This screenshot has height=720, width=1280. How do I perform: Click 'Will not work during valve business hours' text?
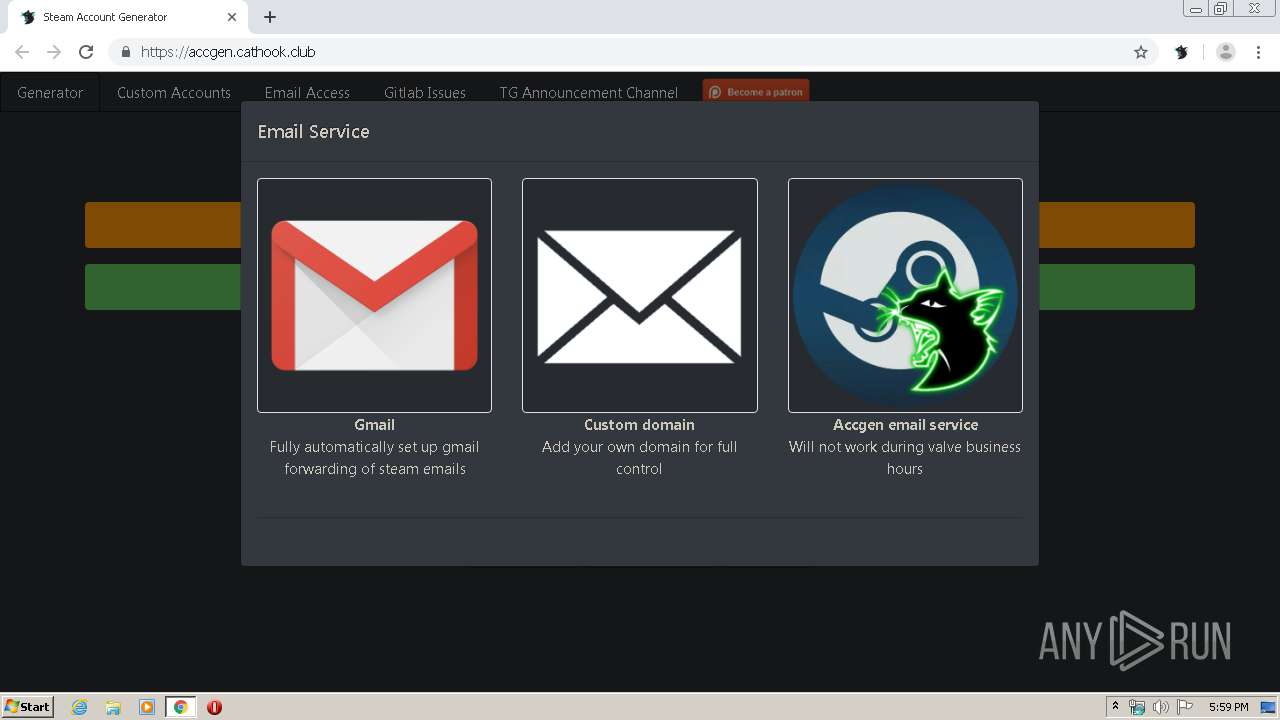point(905,458)
